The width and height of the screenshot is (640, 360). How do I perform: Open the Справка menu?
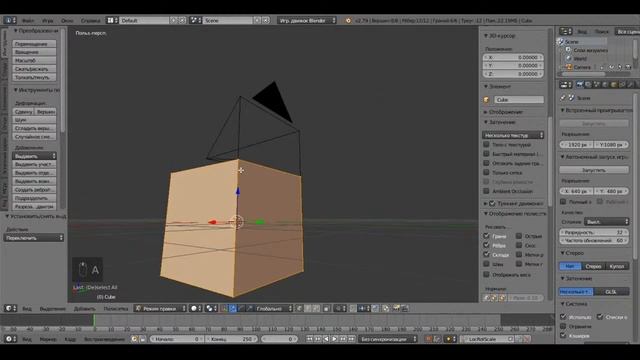click(90, 20)
